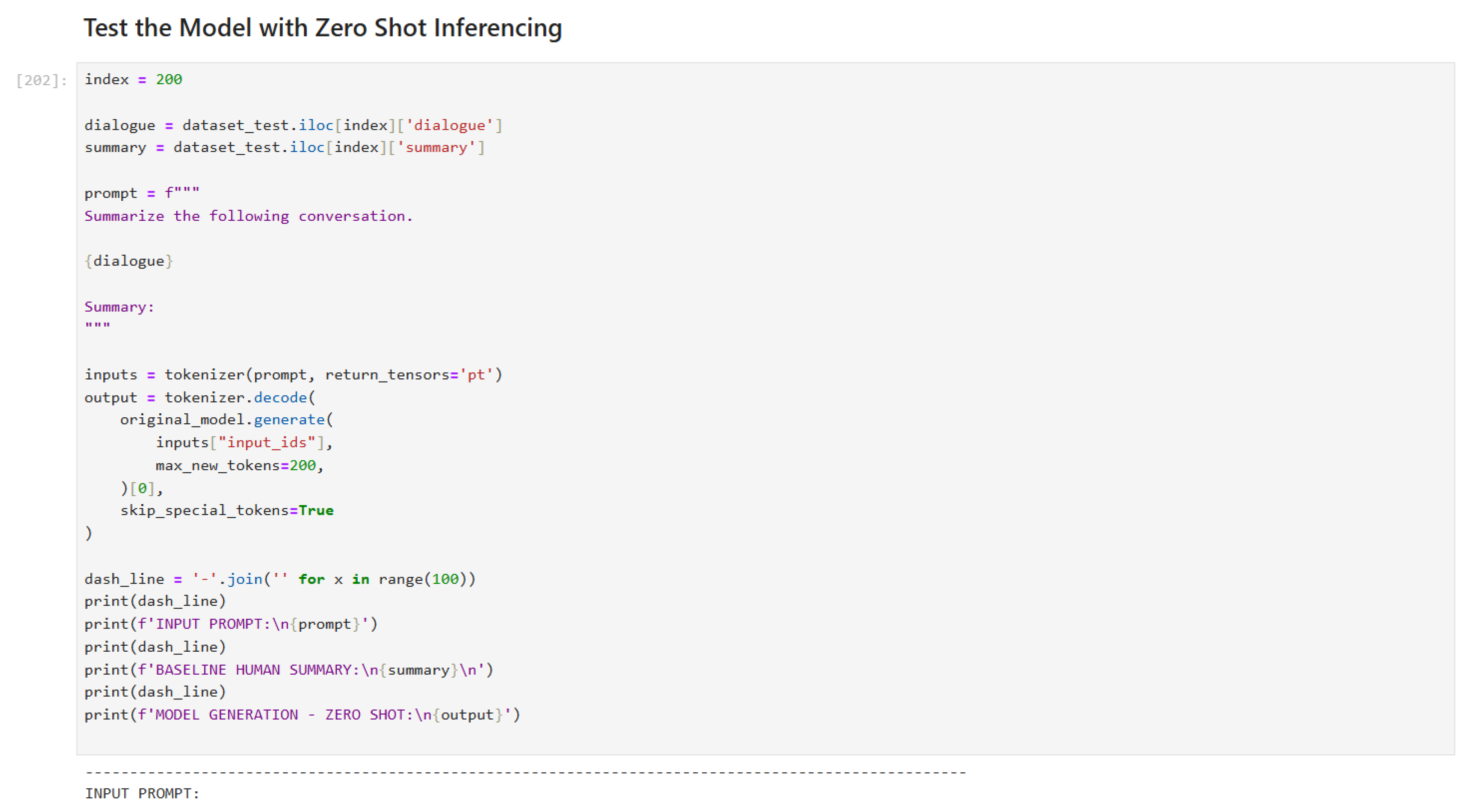The image size is (1471, 812).
Task: Click the print 'INPUT PROMPT' f-string line
Action: tap(231, 623)
